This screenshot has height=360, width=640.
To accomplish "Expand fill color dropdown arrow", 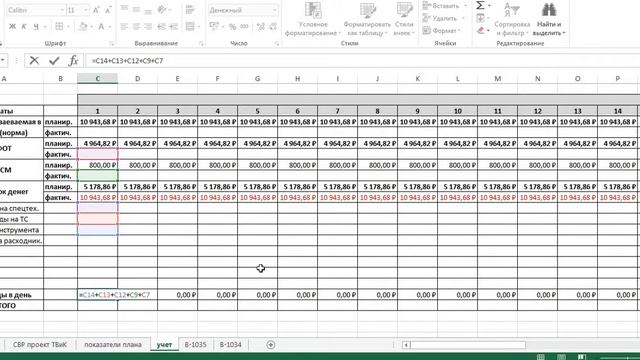I will click(91, 27).
